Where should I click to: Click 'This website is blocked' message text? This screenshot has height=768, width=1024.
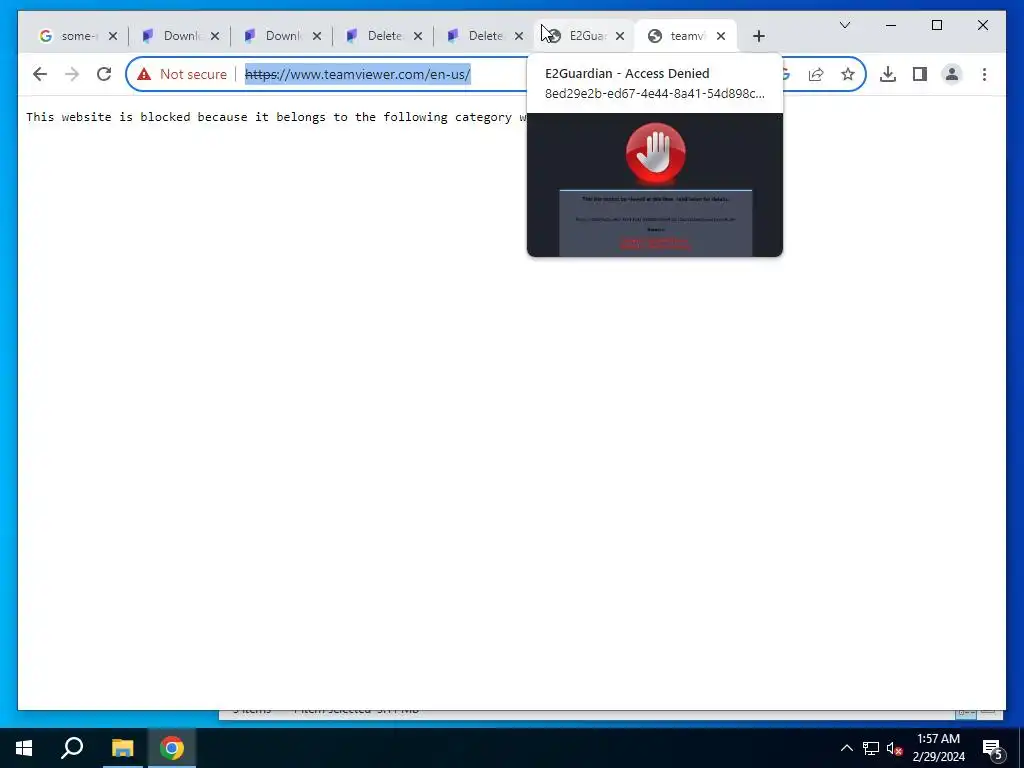click(x=276, y=117)
